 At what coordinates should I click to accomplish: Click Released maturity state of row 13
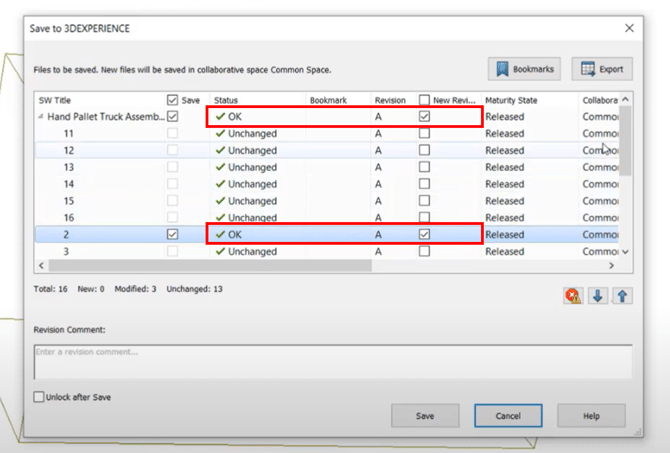[x=505, y=167]
